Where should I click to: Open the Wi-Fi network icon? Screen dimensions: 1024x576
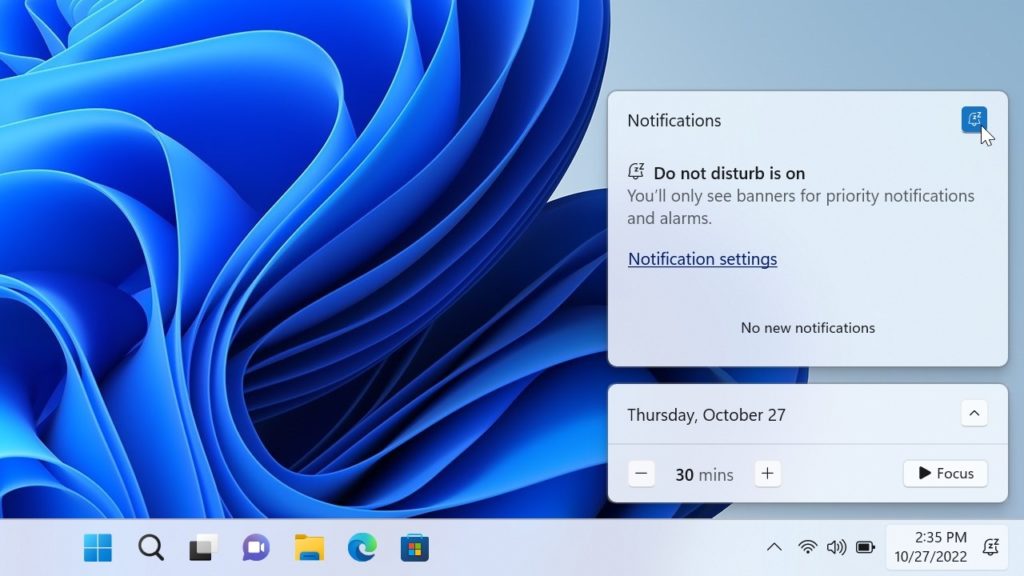pyautogui.click(x=806, y=547)
